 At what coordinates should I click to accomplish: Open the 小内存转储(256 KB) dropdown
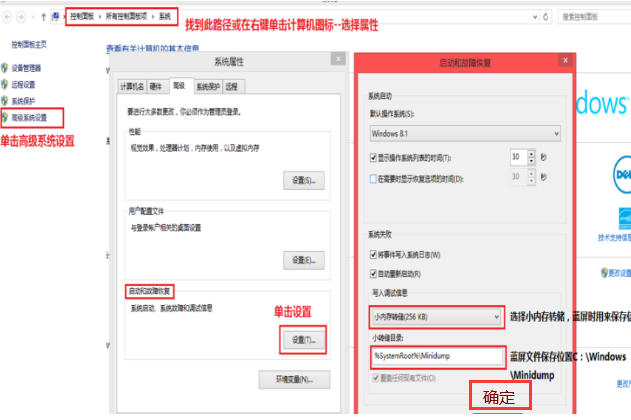tap(437, 317)
